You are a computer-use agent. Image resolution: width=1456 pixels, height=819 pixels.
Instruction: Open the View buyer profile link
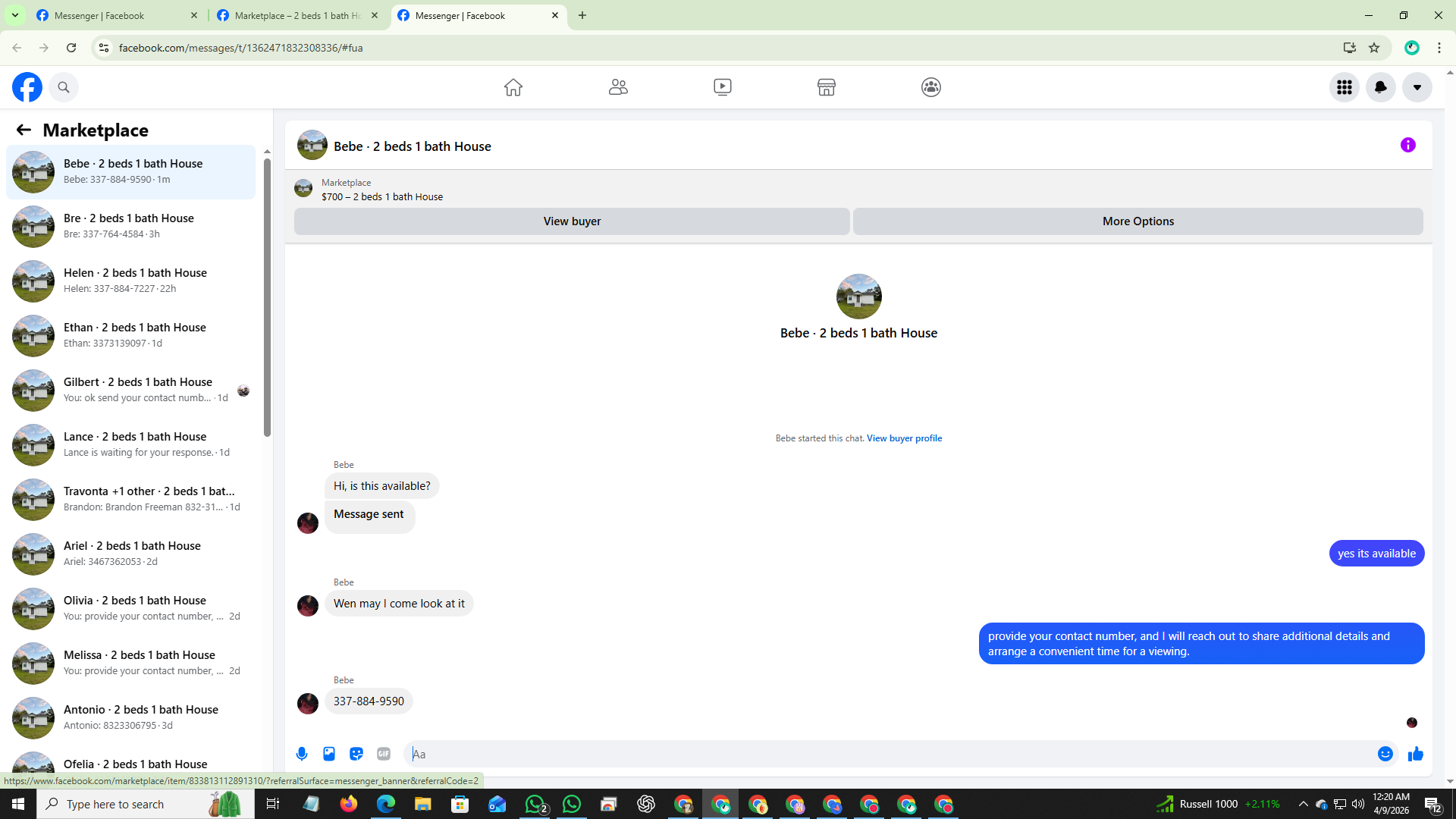(x=904, y=438)
